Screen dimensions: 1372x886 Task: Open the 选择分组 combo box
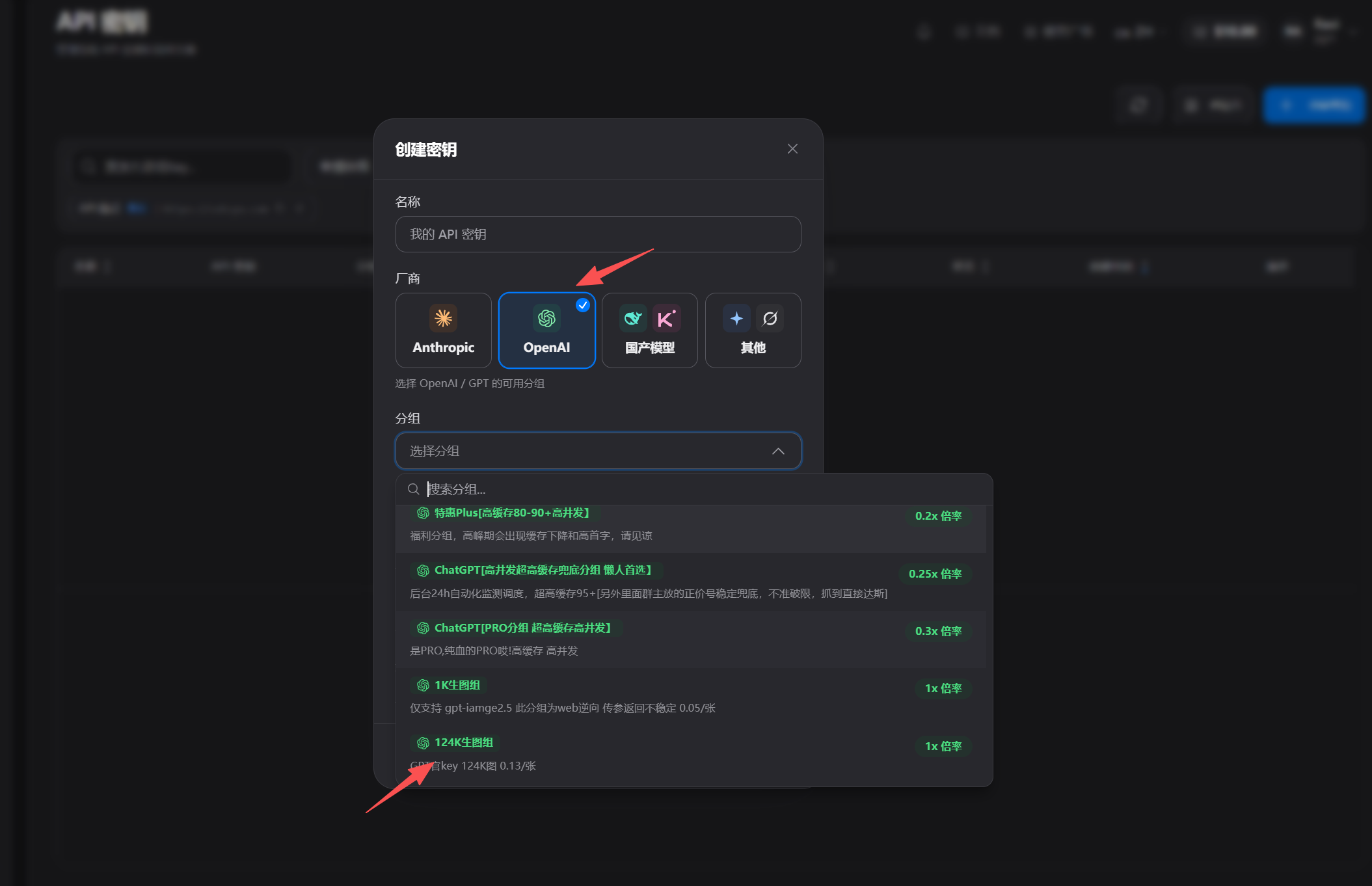[x=598, y=451]
